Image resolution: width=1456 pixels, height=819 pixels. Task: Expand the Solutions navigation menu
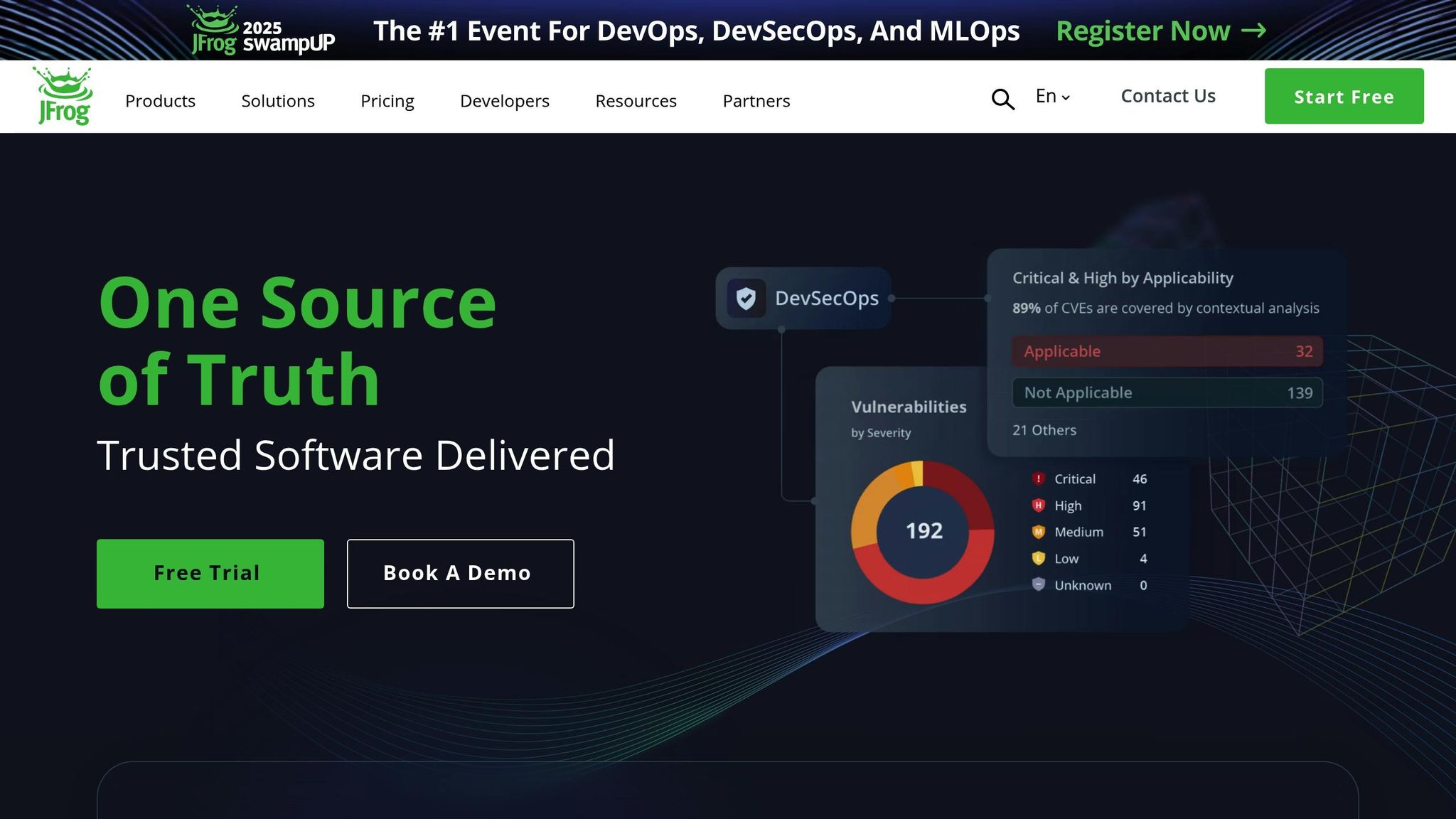point(278,101)
